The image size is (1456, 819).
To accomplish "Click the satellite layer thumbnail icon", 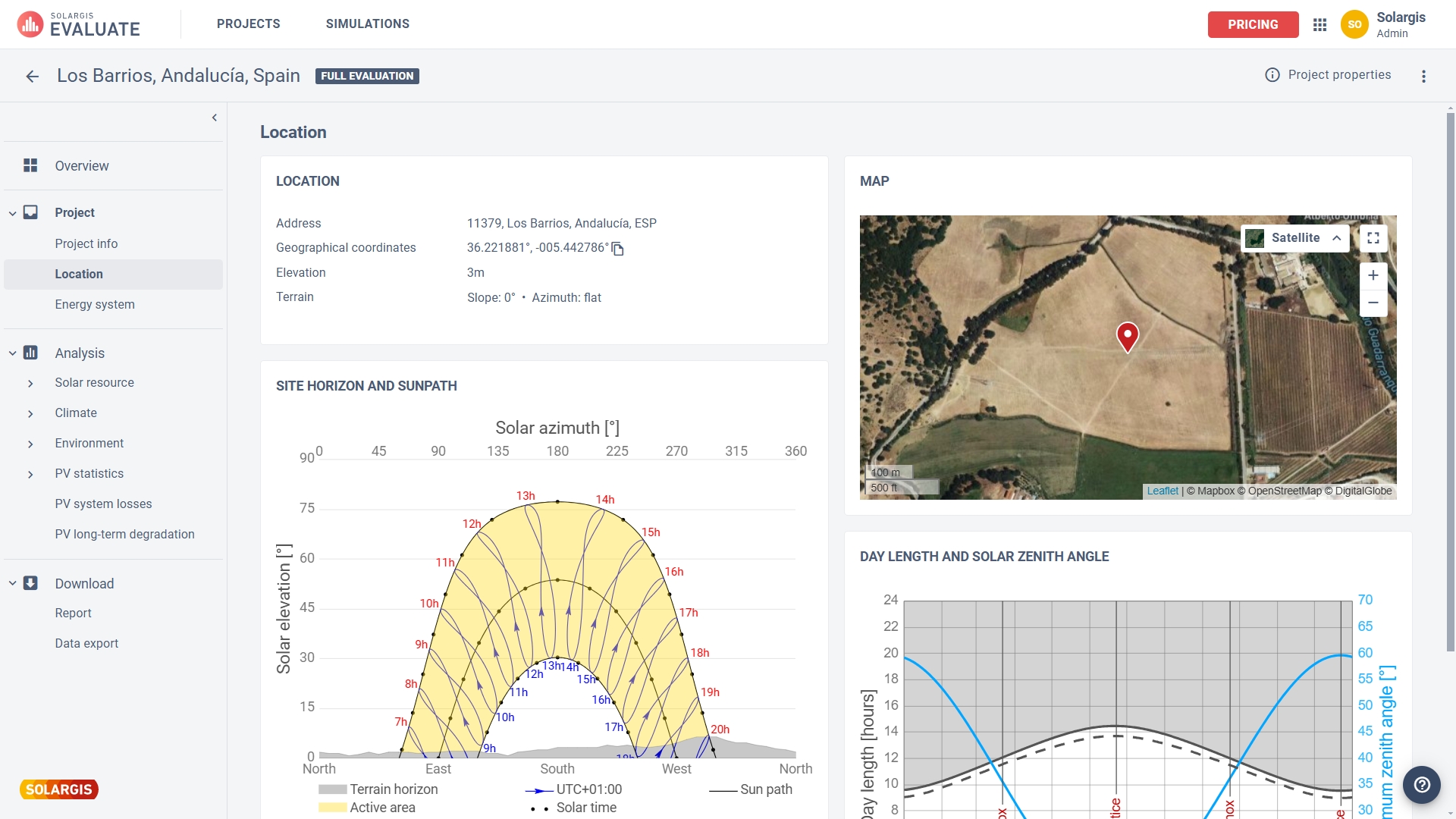I will 1255,238.
